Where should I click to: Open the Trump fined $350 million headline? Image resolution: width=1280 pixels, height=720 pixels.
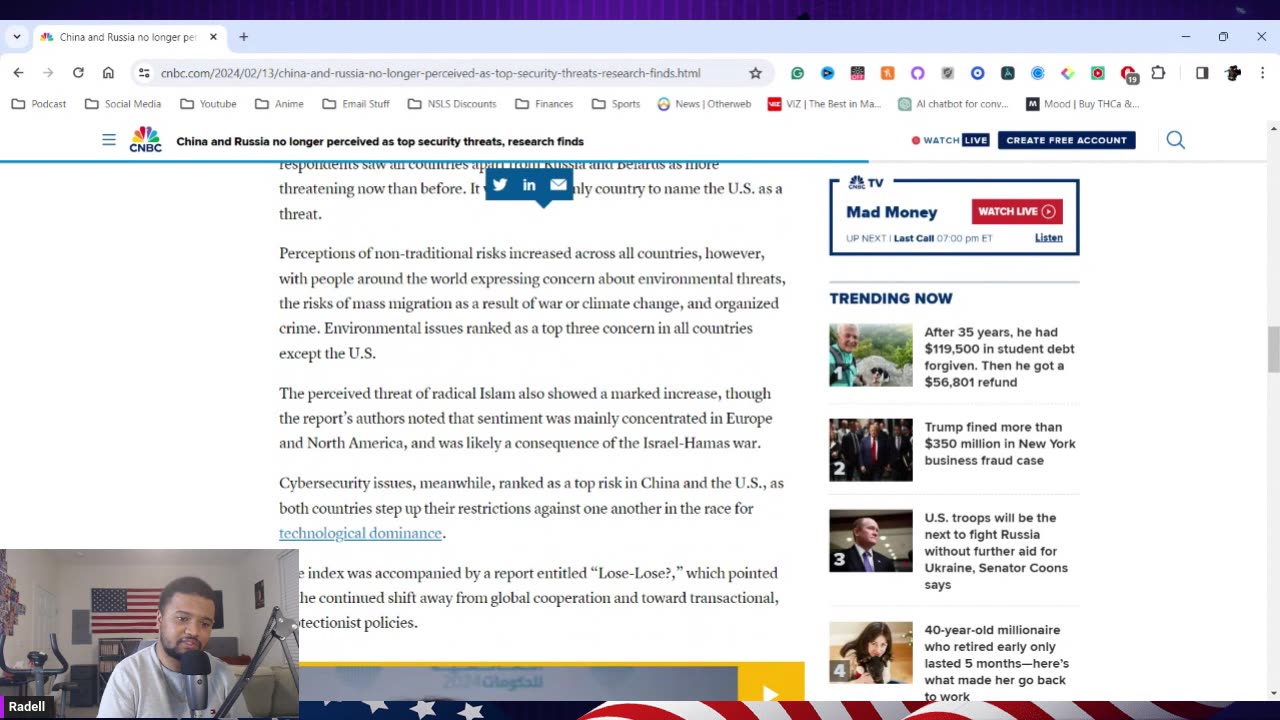click(1000, 444)
